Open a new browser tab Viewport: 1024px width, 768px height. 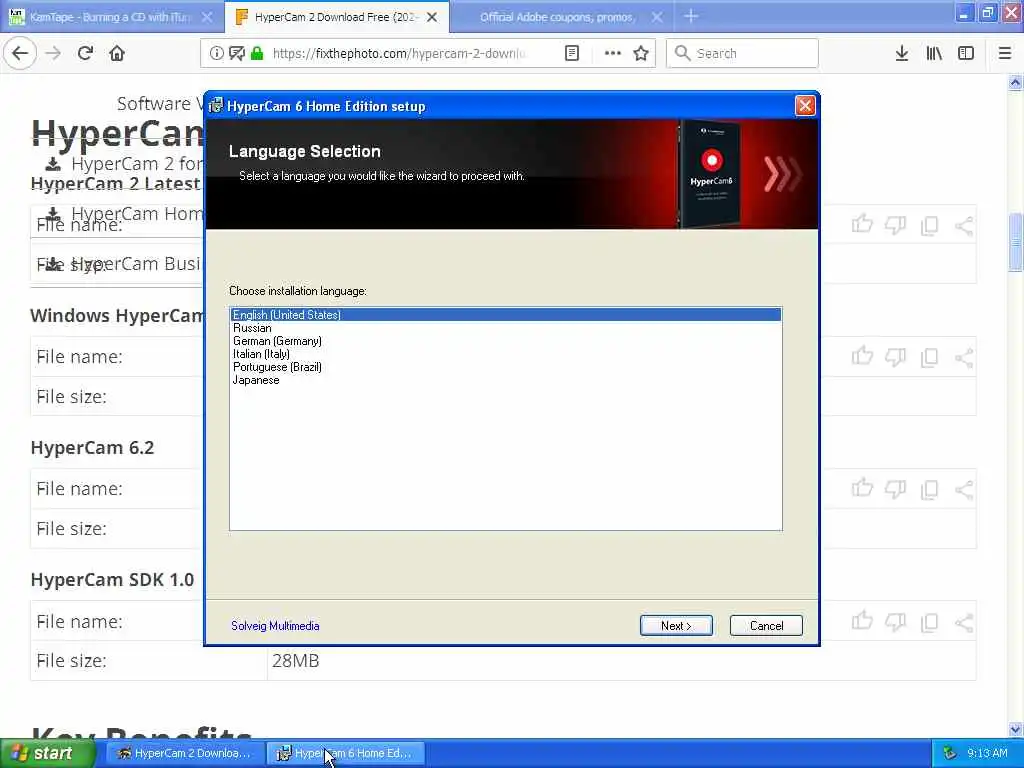tap(691, 17)
